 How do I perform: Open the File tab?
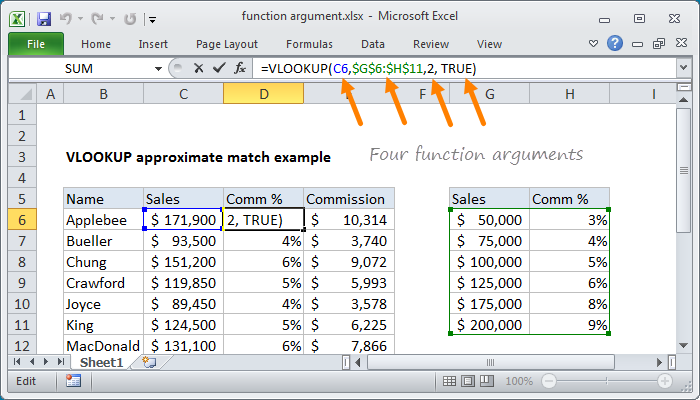(x=36, y=44)
